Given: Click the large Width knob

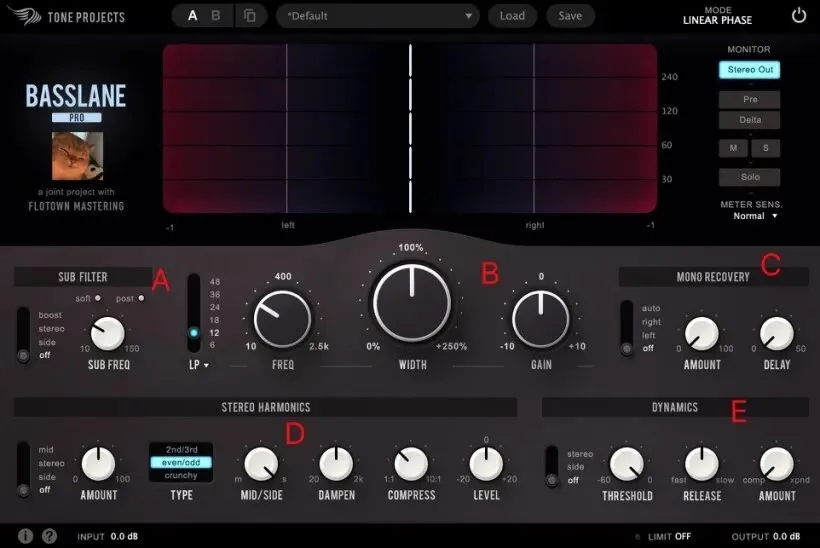Looking at the screenshot, I should pyautogui.click(x=412, y=303).
